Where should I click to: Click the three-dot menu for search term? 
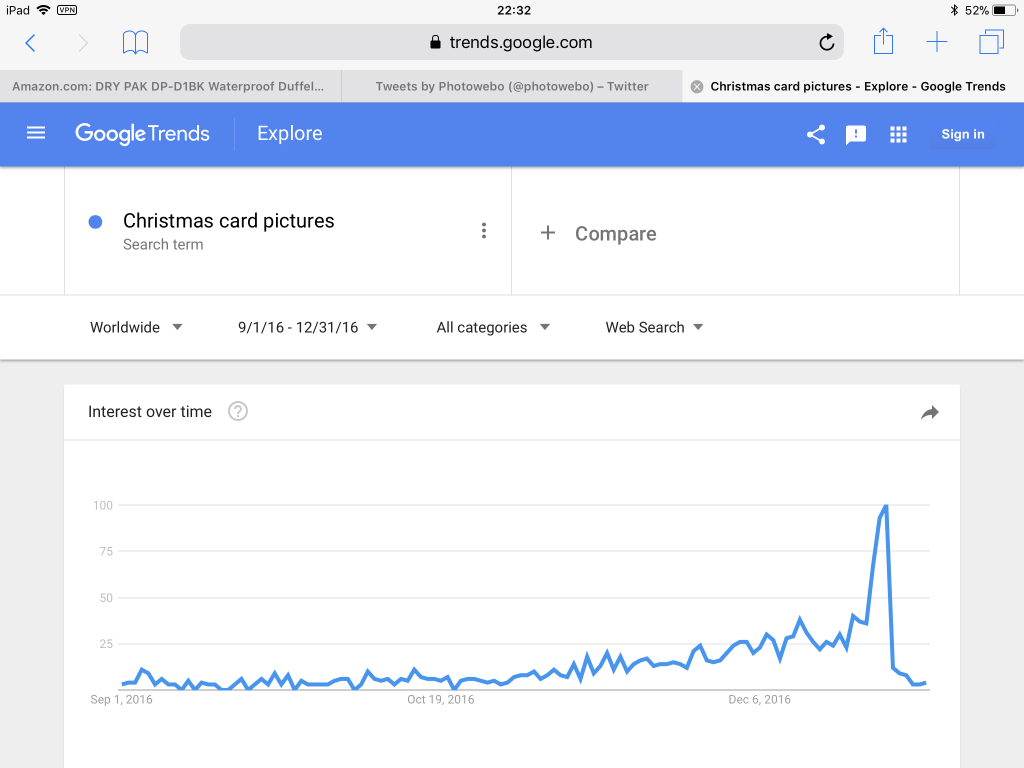point(484,231)
